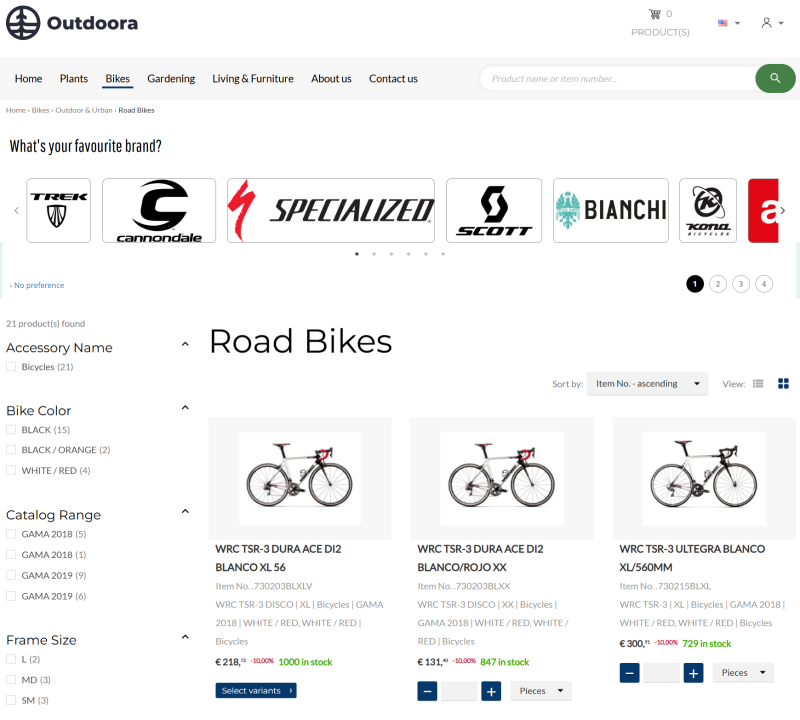The height and width of the screenshot is (720, 800).
Task: Open ULTEGRA BLANCO XL/560MM bike thumbnail
Action: tap(704, 478)
